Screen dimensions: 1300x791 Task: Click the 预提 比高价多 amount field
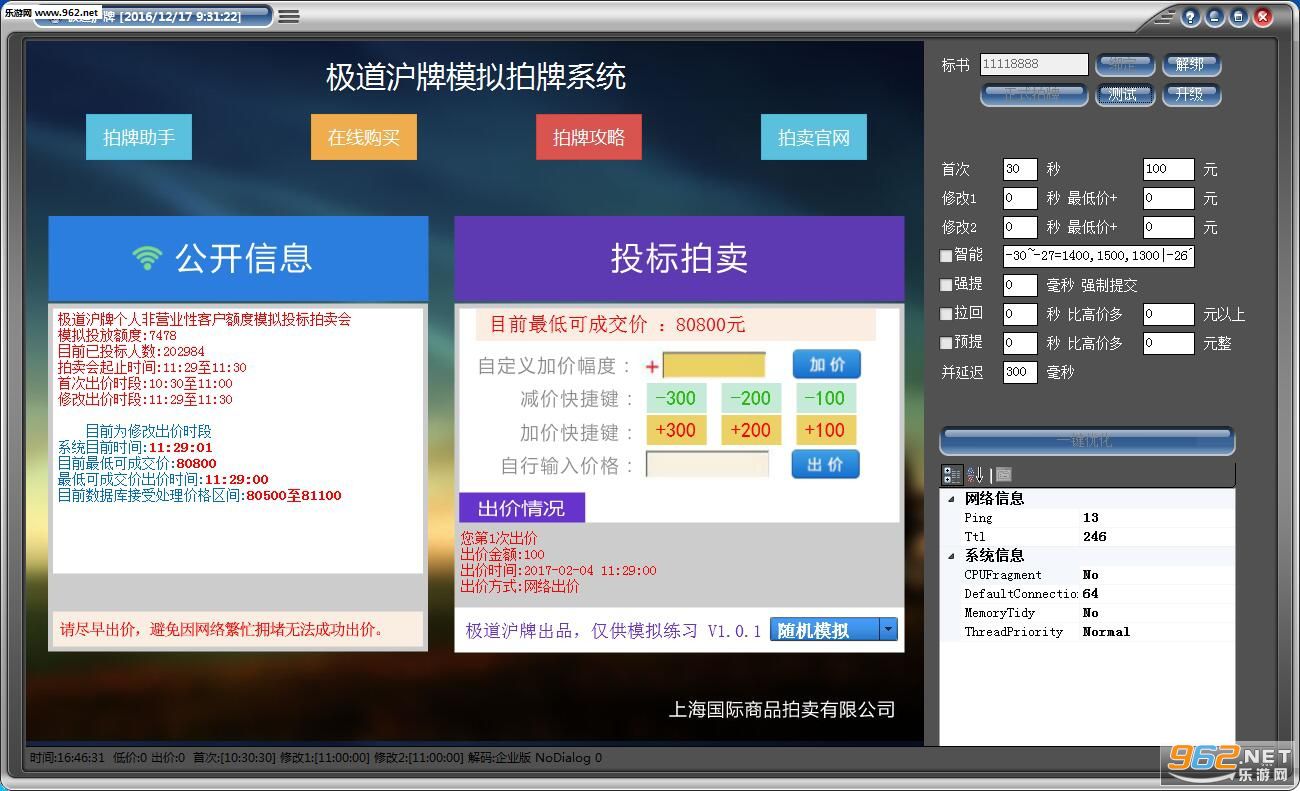(1169, 343)
